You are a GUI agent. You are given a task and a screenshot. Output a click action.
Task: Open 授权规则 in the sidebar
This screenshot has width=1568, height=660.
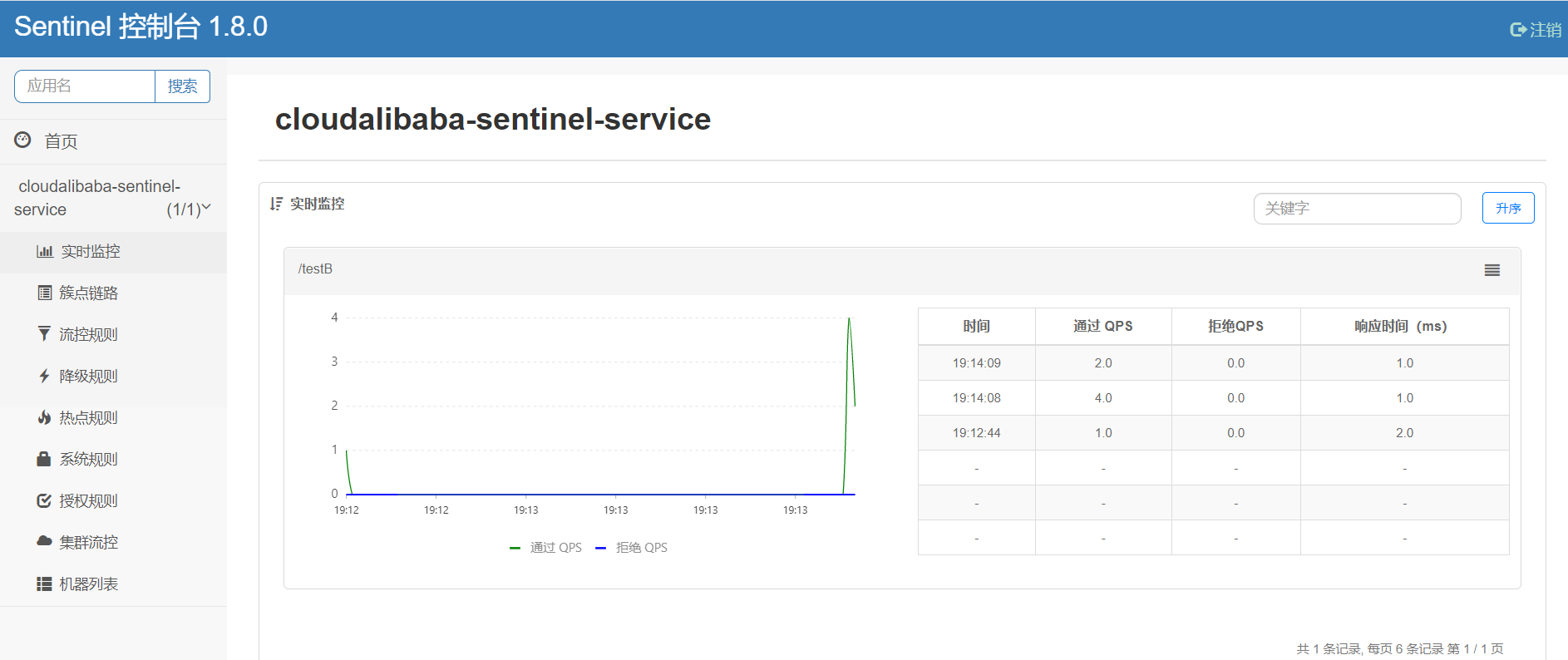coord(88,500)
